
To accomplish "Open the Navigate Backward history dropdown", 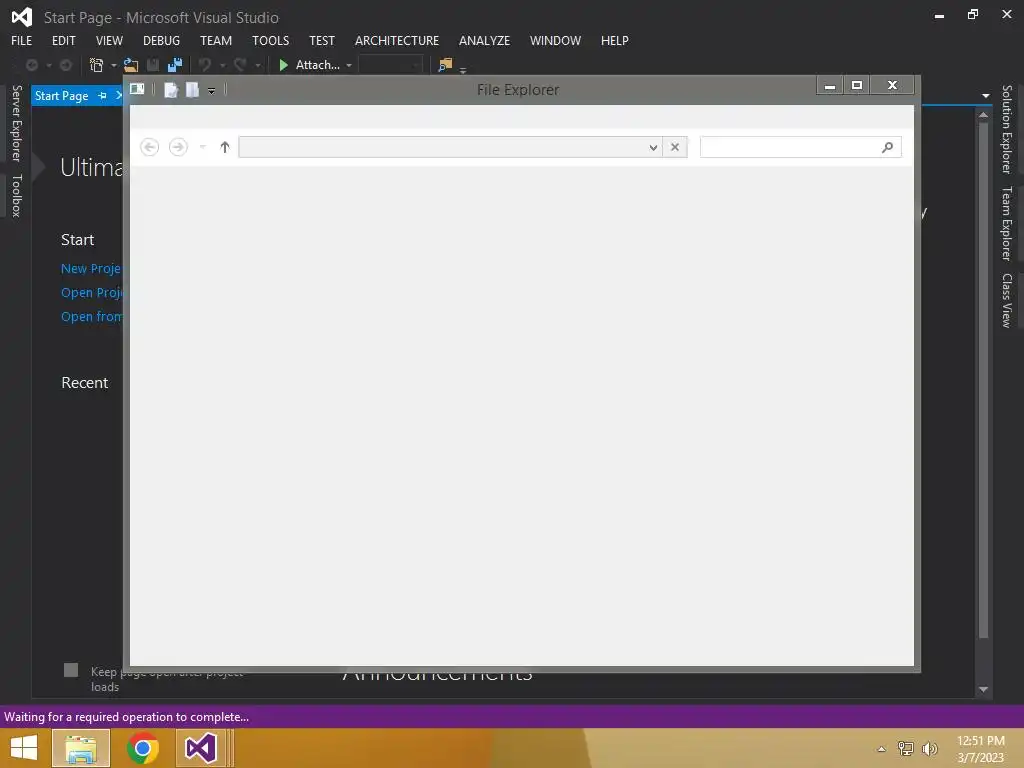I will pyautogui.click(x=49, y=65).
